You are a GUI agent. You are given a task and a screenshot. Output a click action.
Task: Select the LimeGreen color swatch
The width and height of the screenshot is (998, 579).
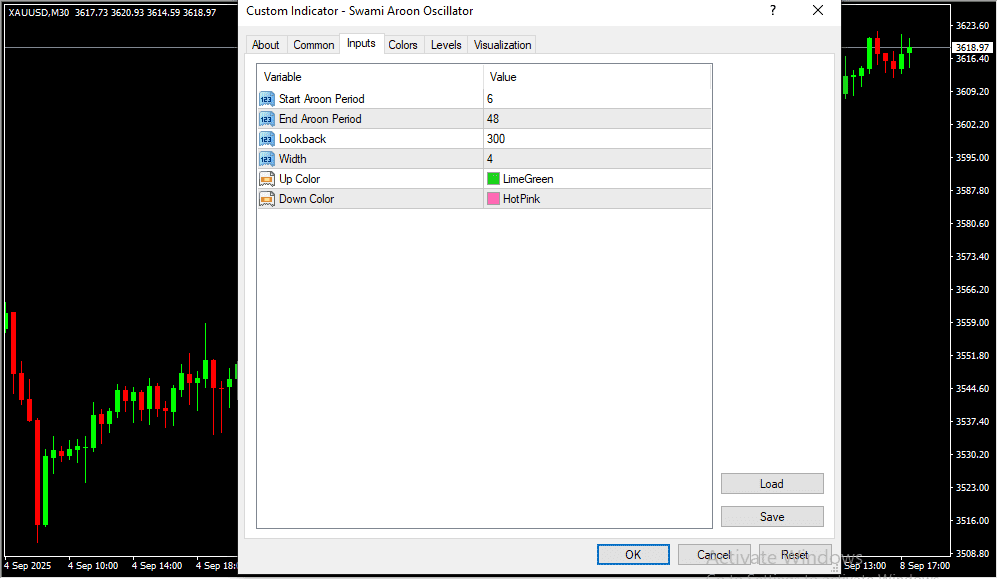click(493, 179)
